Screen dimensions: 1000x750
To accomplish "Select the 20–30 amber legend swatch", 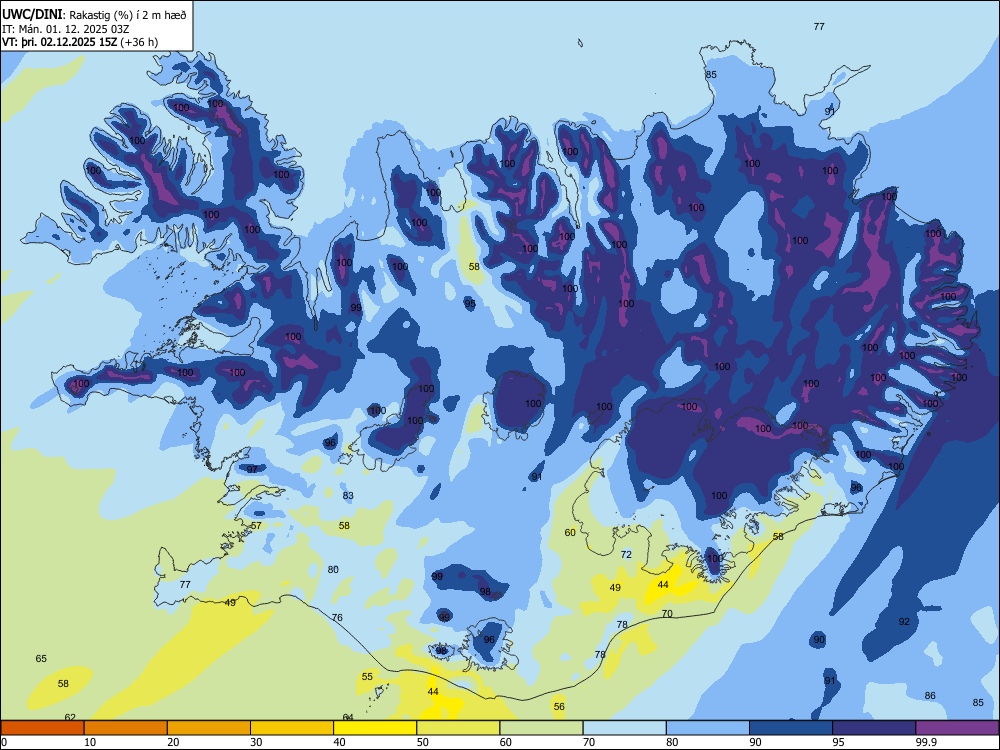I will click(209, 728).
